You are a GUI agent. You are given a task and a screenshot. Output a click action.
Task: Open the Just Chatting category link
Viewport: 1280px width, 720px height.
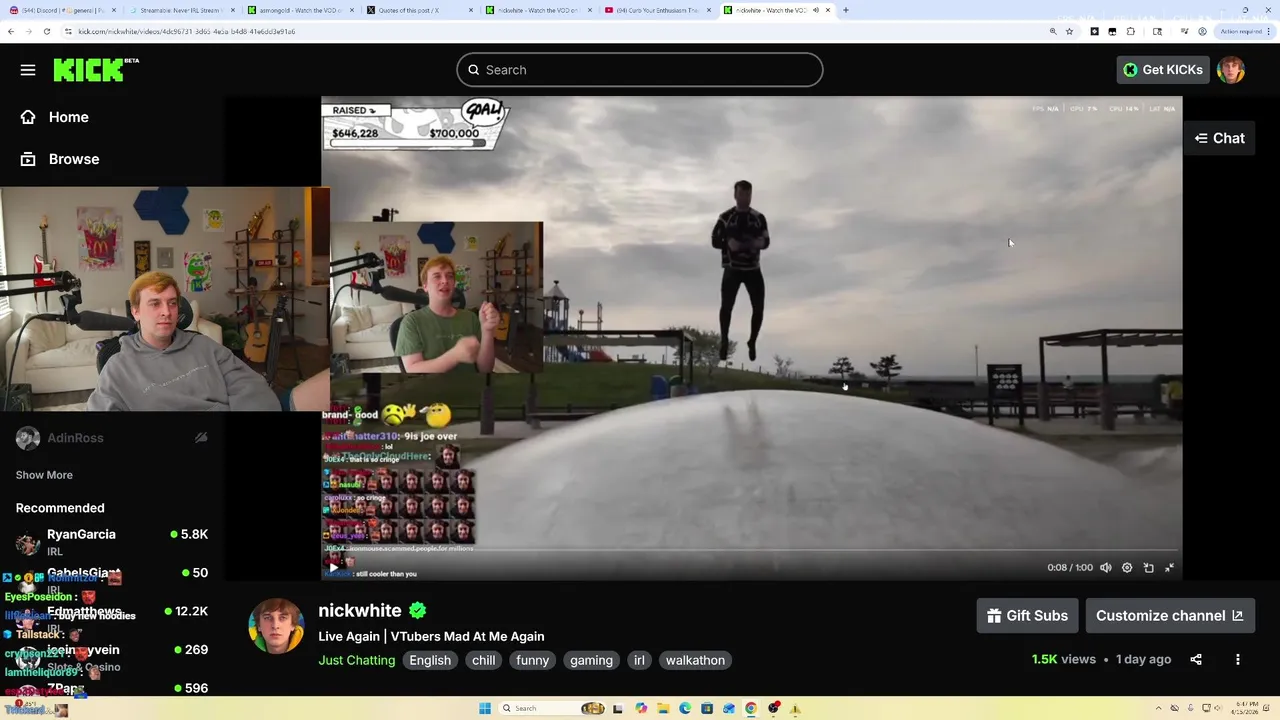357,660
